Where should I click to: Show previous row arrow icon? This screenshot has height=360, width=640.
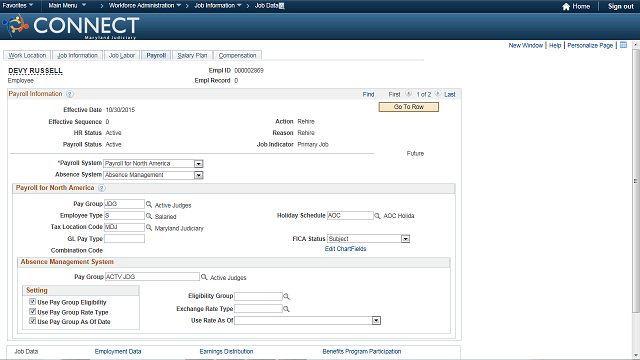pyautogui.click(x=409, y=94)
